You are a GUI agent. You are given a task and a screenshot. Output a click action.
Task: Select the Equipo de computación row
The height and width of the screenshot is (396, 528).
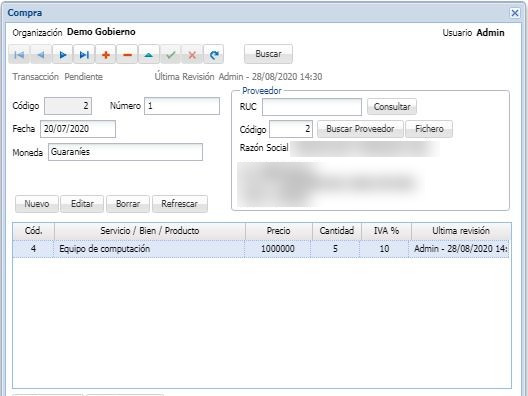pos(261,249)
